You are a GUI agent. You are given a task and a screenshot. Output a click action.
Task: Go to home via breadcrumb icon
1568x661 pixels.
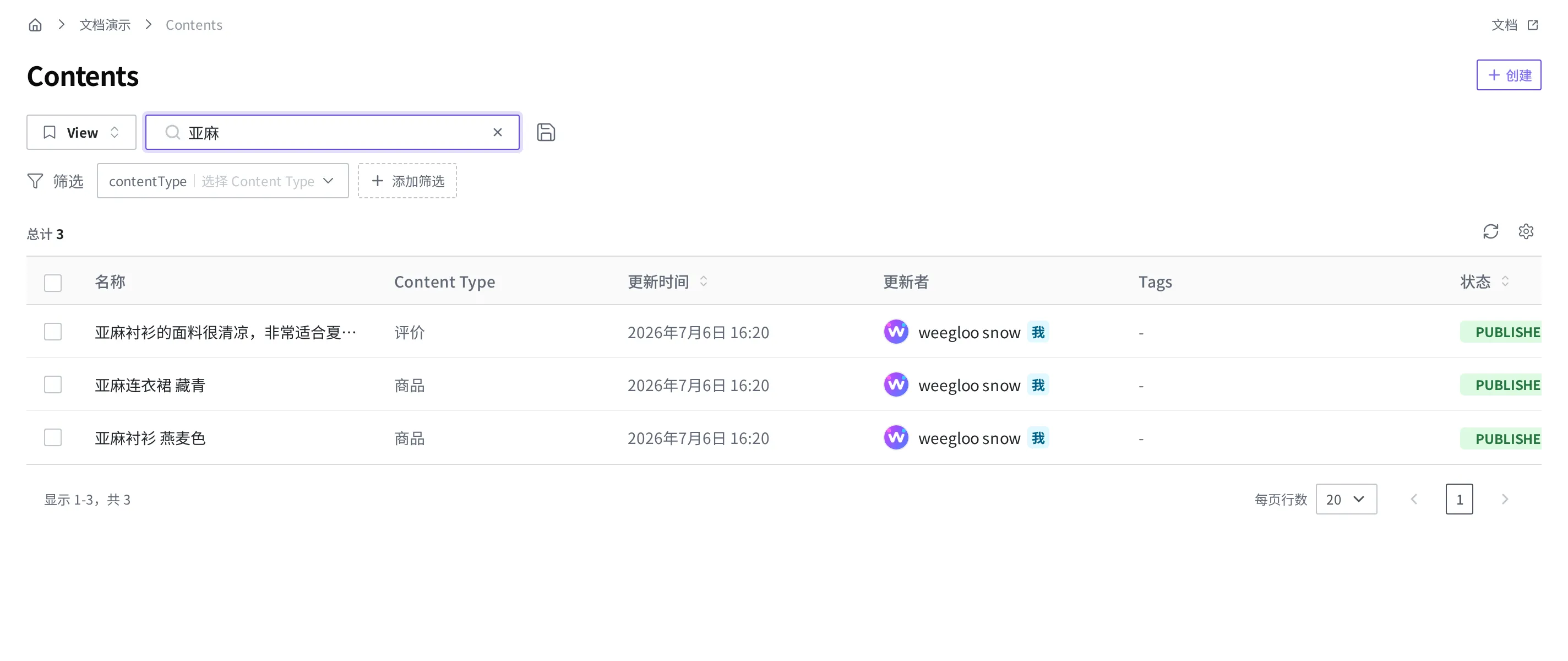coord(35,25)
